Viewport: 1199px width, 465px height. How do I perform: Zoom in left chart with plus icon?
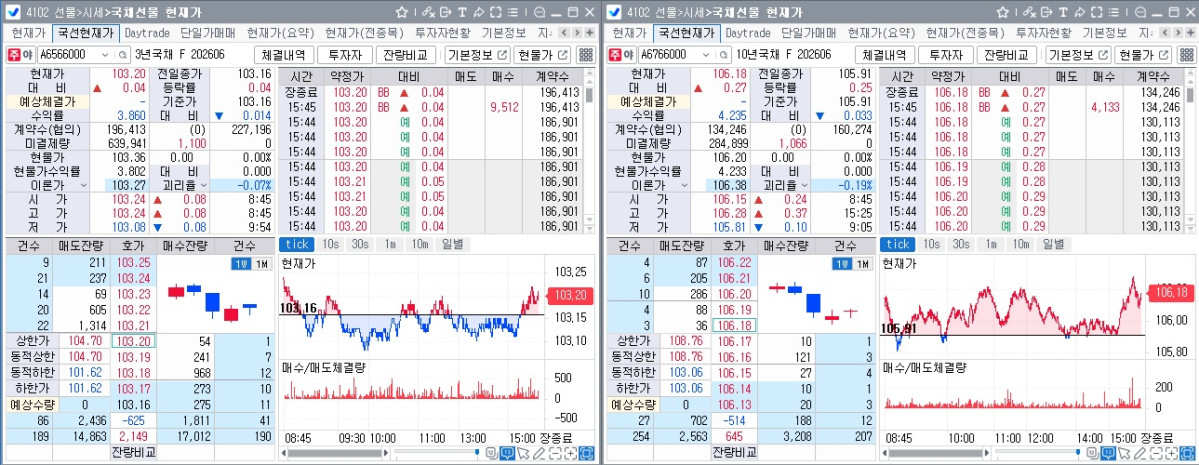click(570, 453)
